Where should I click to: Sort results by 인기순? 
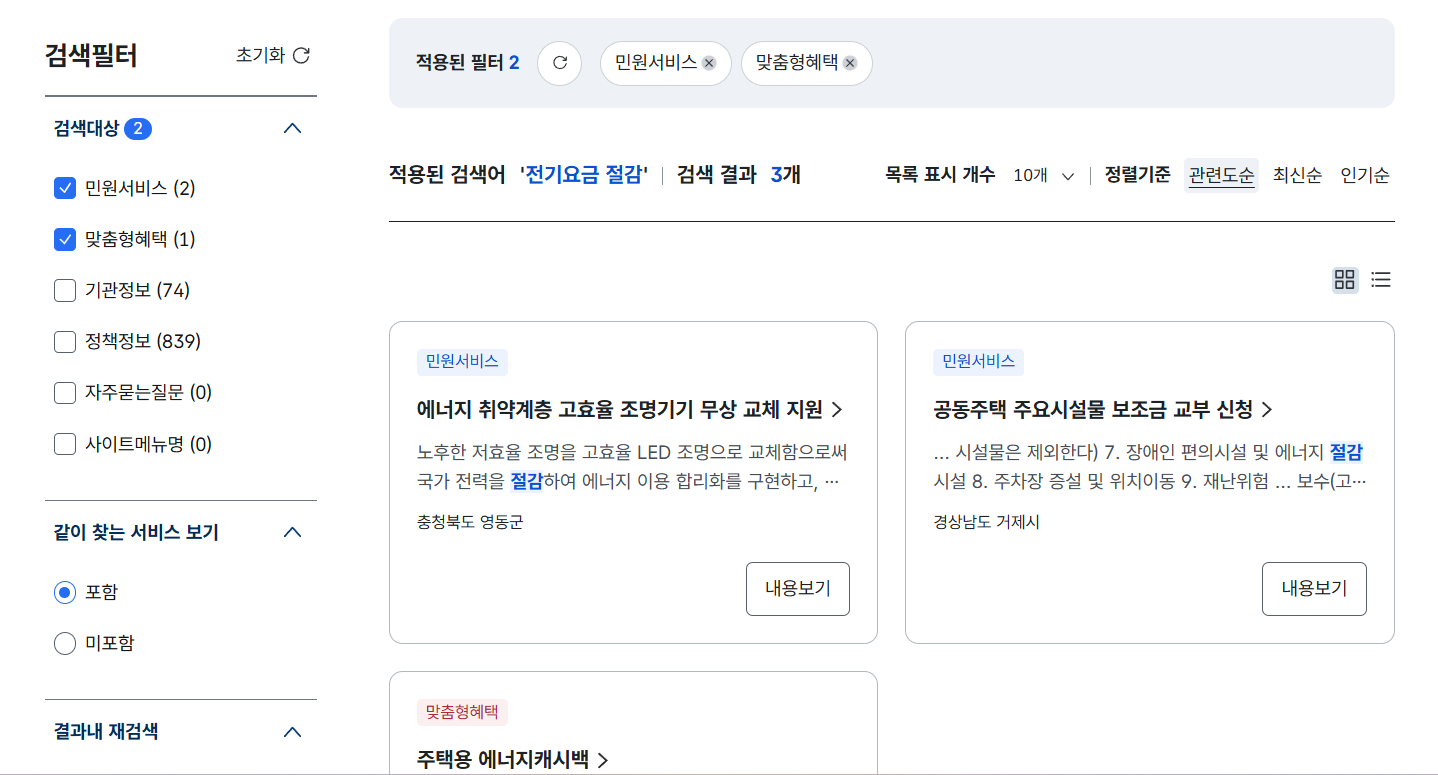click(1364, 175)
